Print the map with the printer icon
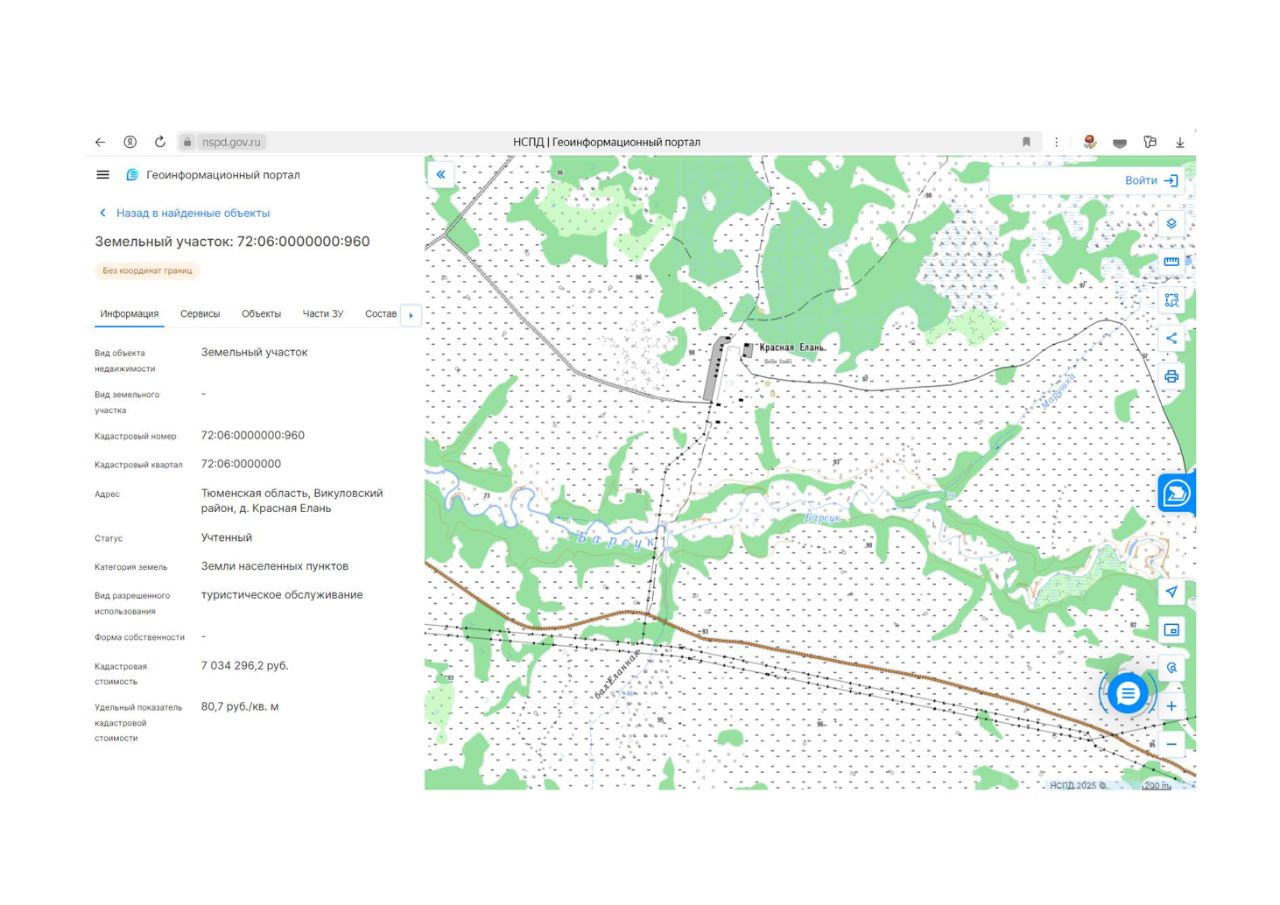Image resolution: width=1280 pixels, height=905 pixels. tap(1172, 376)
